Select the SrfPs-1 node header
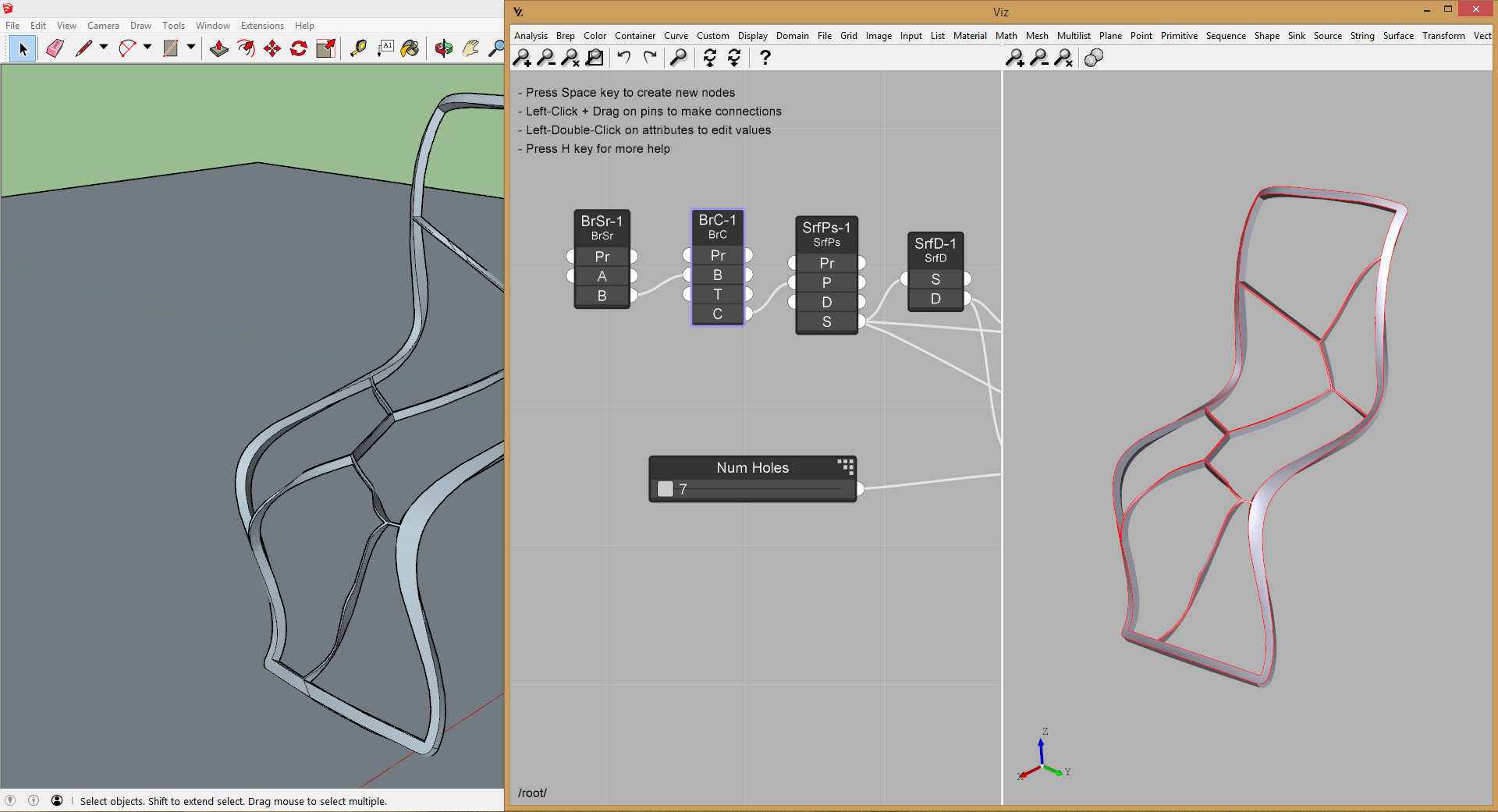 pyautogui.click(x=826, y=233)
